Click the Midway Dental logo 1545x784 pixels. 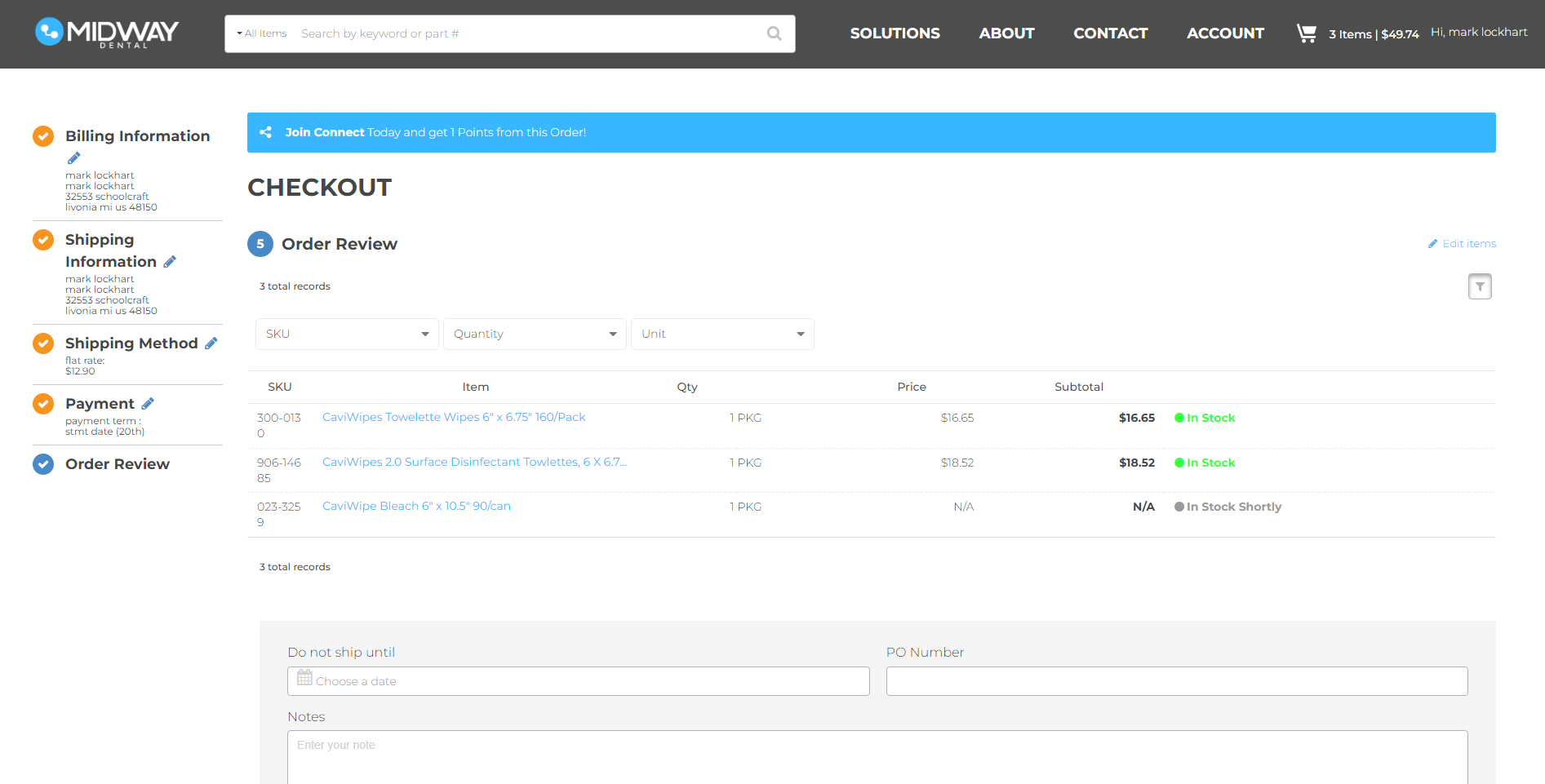click(107, 33)
